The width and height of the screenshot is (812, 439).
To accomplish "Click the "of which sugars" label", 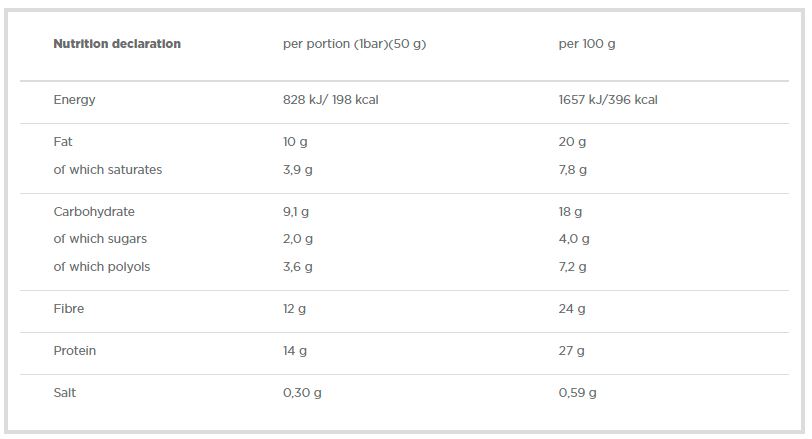I will (100, 239).
